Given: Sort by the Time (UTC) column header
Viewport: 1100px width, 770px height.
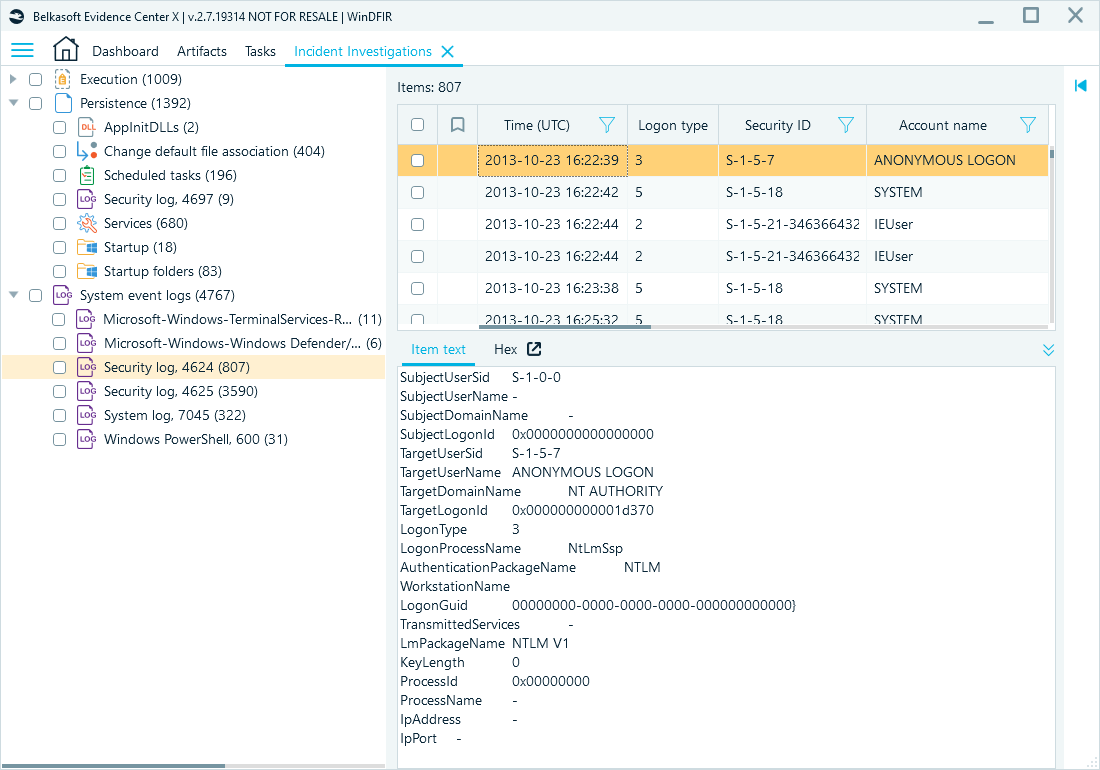Looking at the screenshot, I should point(537,125).
